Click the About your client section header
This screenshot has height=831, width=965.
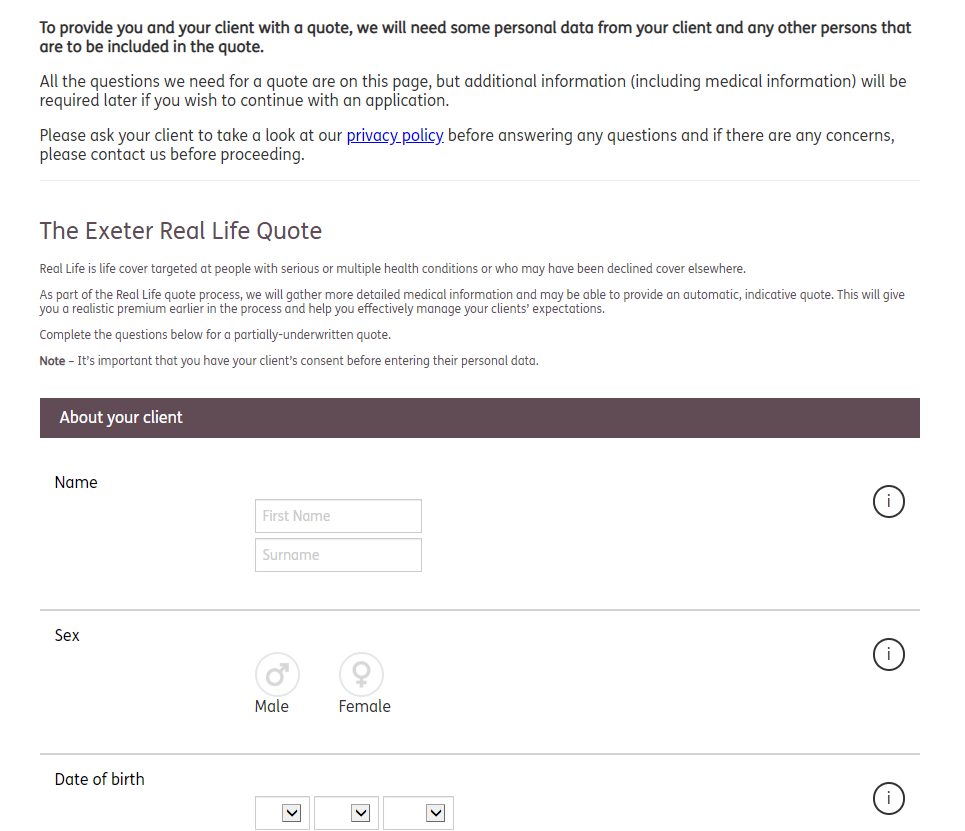click(x=121, y=417)
